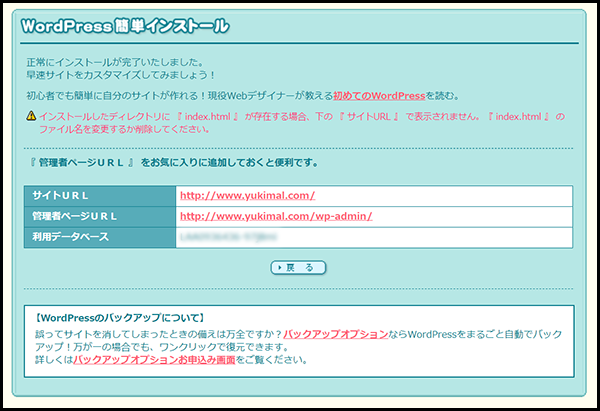Open the wp-admin administrator page URL
600x411 pixels.
[276, 216]
